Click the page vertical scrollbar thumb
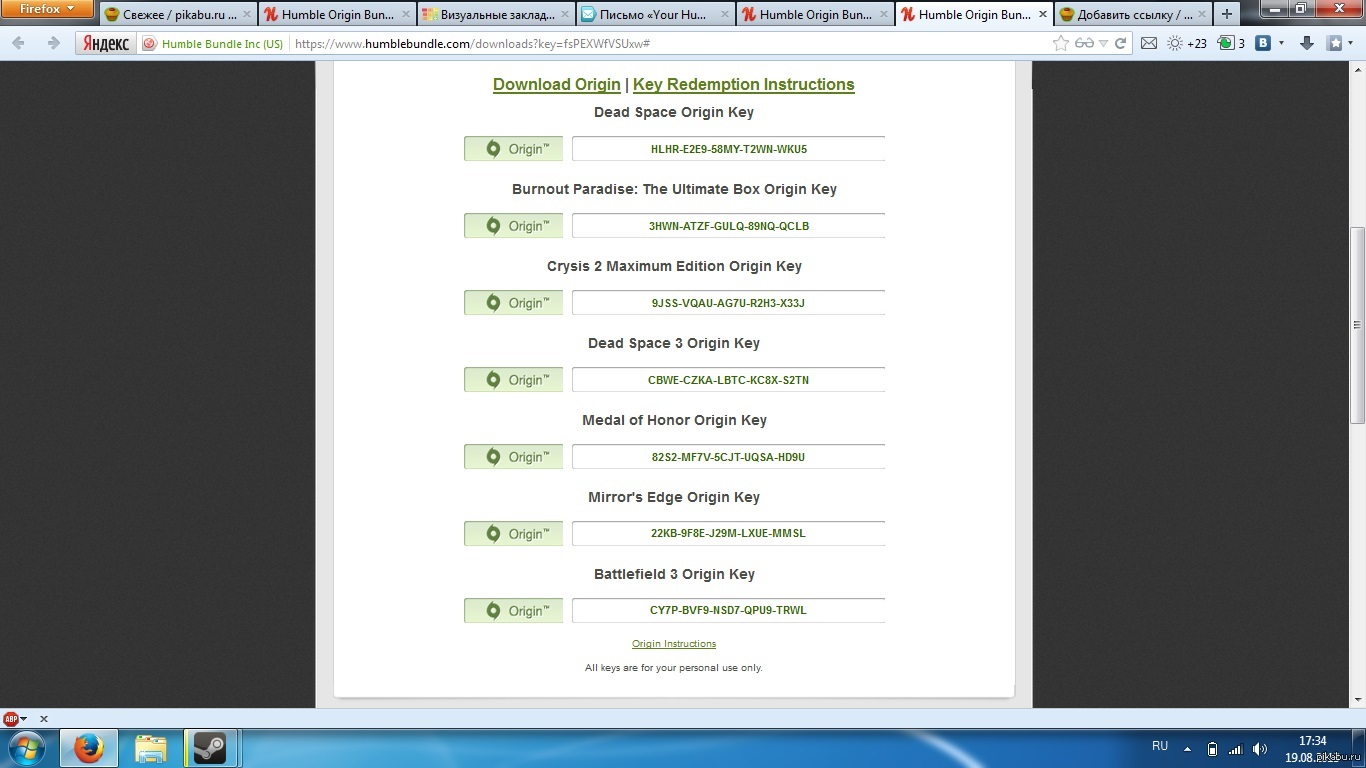The image size is (1366, 768). point(1357,325)
